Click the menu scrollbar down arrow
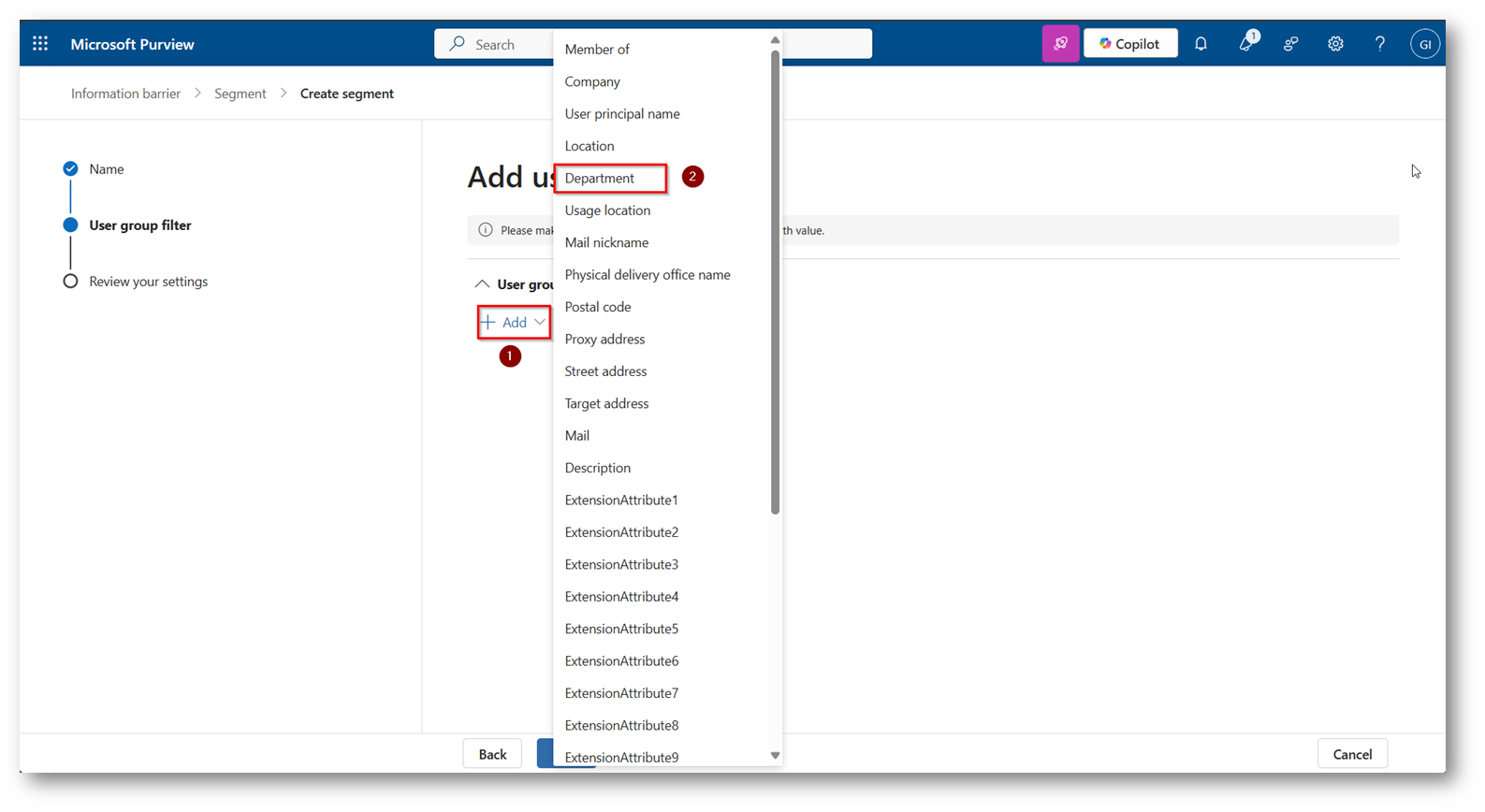This screenshot has width=1485, height=812. coord(775,756)
